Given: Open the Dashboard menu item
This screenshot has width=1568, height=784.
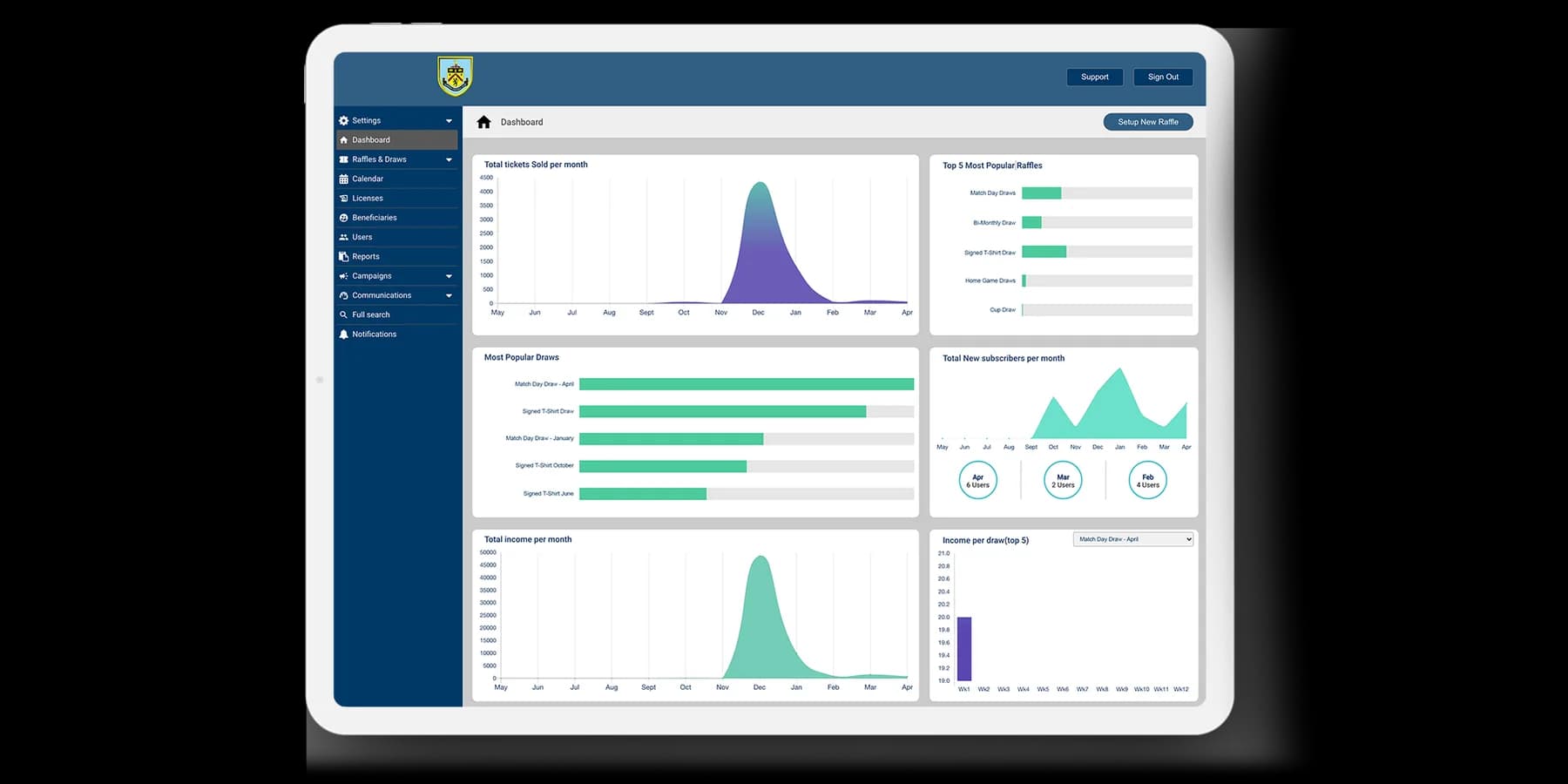Looking at the screenshot, I should (x=396, y=139).
